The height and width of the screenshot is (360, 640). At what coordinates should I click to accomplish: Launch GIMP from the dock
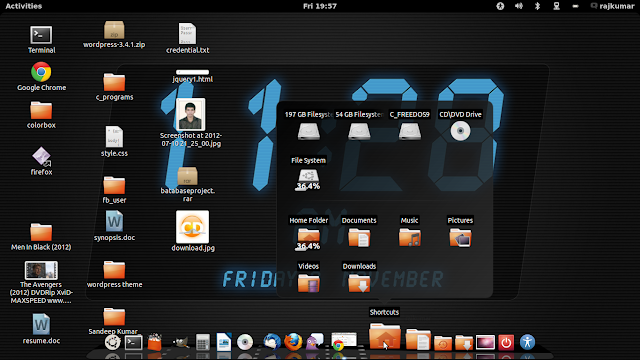pos(180,342)
